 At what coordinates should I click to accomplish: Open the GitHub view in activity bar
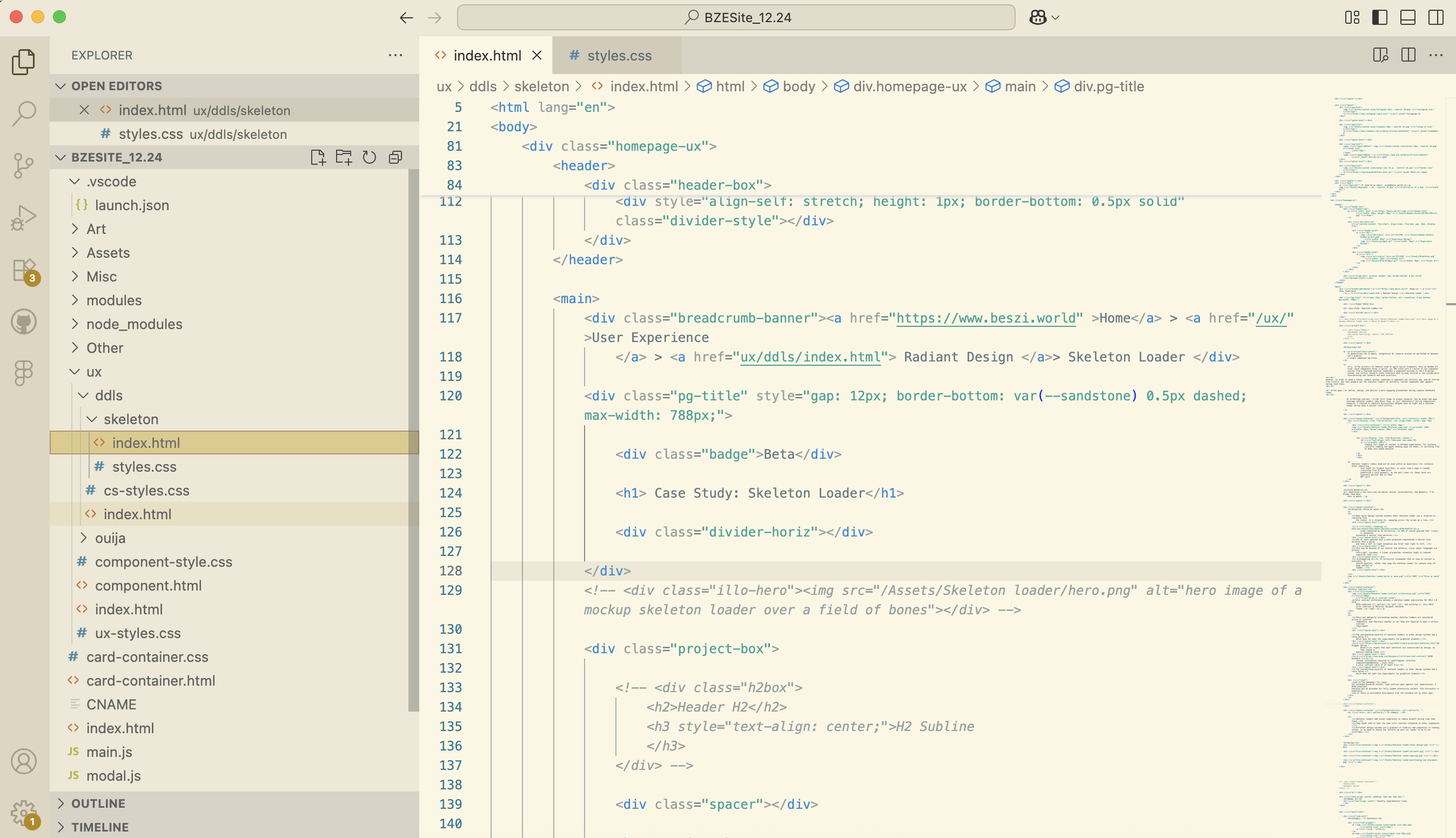[23, 321]
